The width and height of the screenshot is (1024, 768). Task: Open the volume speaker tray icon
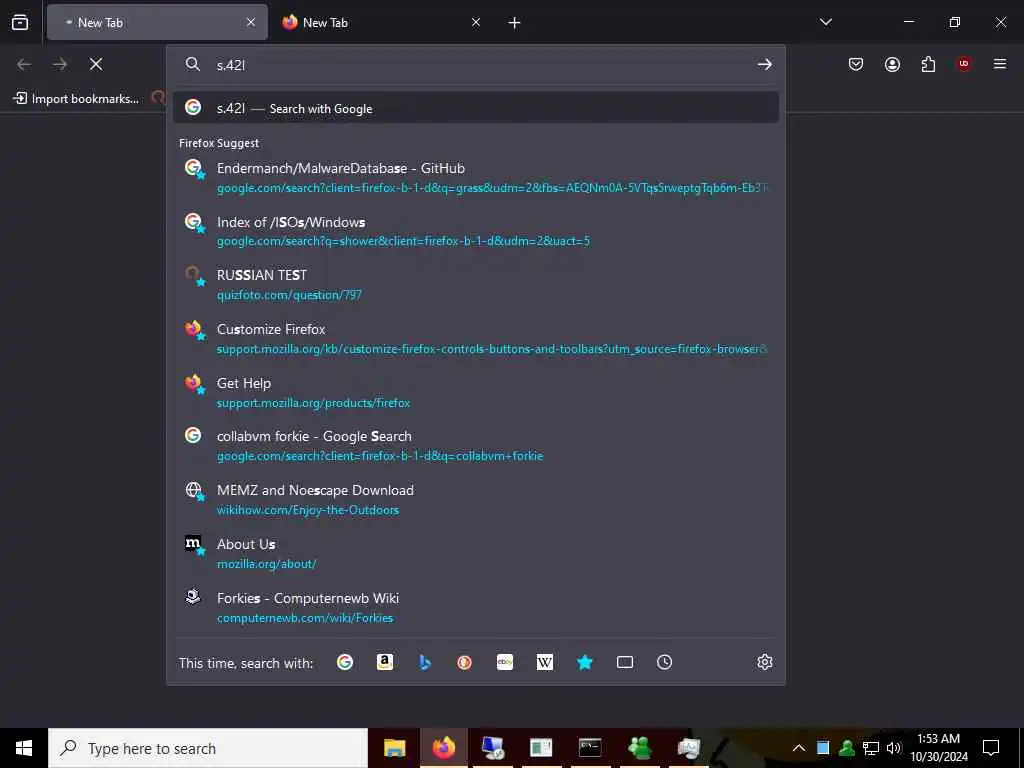894,748
